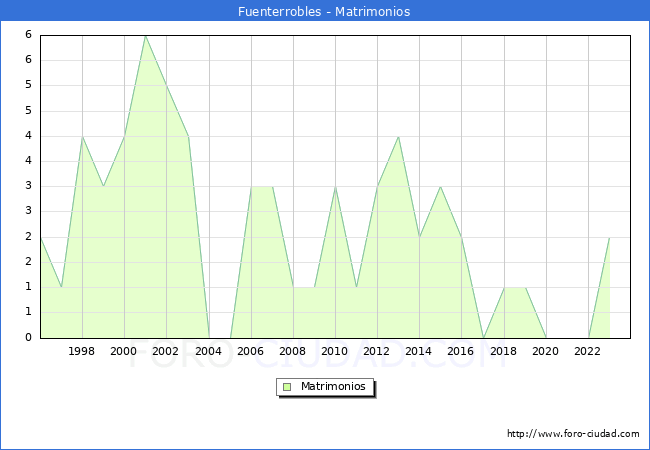The width and height of the screenshot is (650, 450).
Task: Select the 2018 x-axis label
Action: pos(504,351)
